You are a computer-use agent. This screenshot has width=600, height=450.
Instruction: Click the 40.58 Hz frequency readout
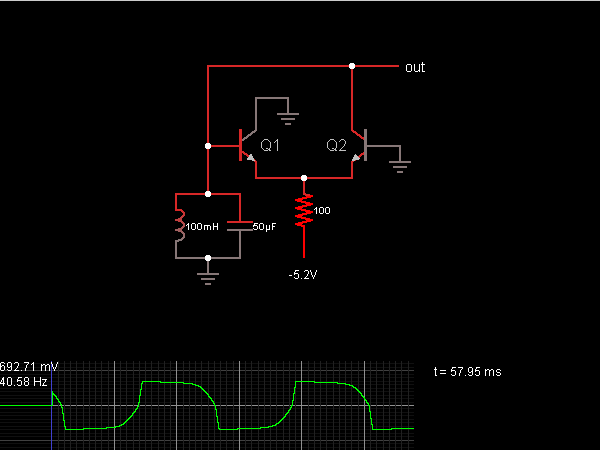23,382
